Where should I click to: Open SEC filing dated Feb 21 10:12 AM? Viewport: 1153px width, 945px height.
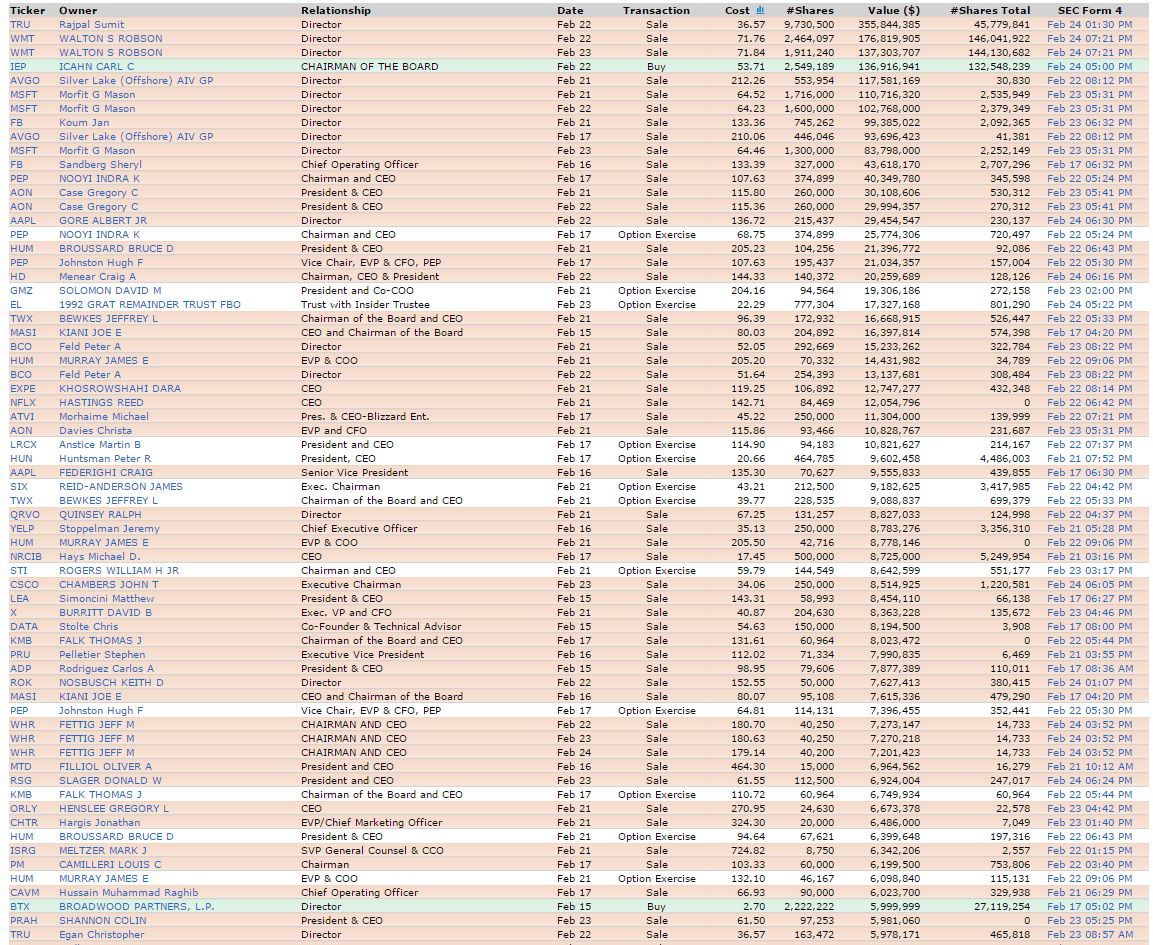pos(1089,767)
